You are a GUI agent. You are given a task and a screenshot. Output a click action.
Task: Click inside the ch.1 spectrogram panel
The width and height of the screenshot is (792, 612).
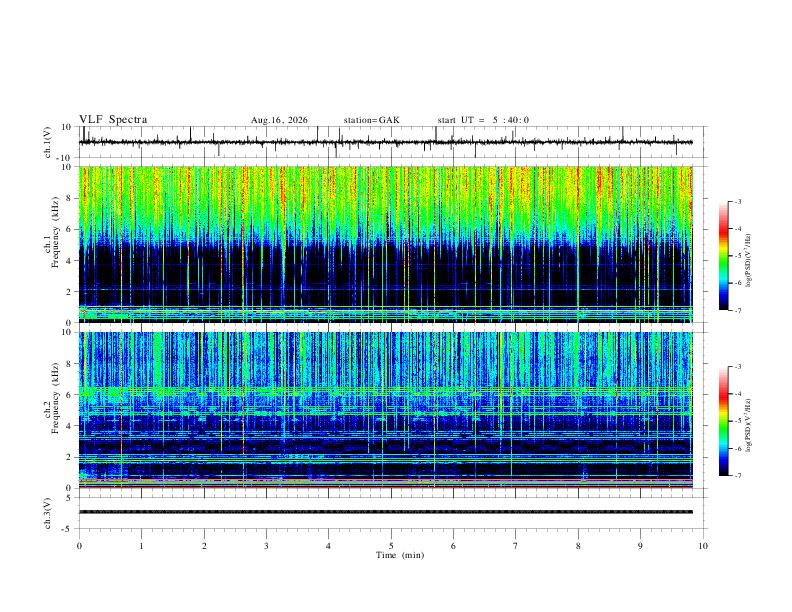(386, 244)
